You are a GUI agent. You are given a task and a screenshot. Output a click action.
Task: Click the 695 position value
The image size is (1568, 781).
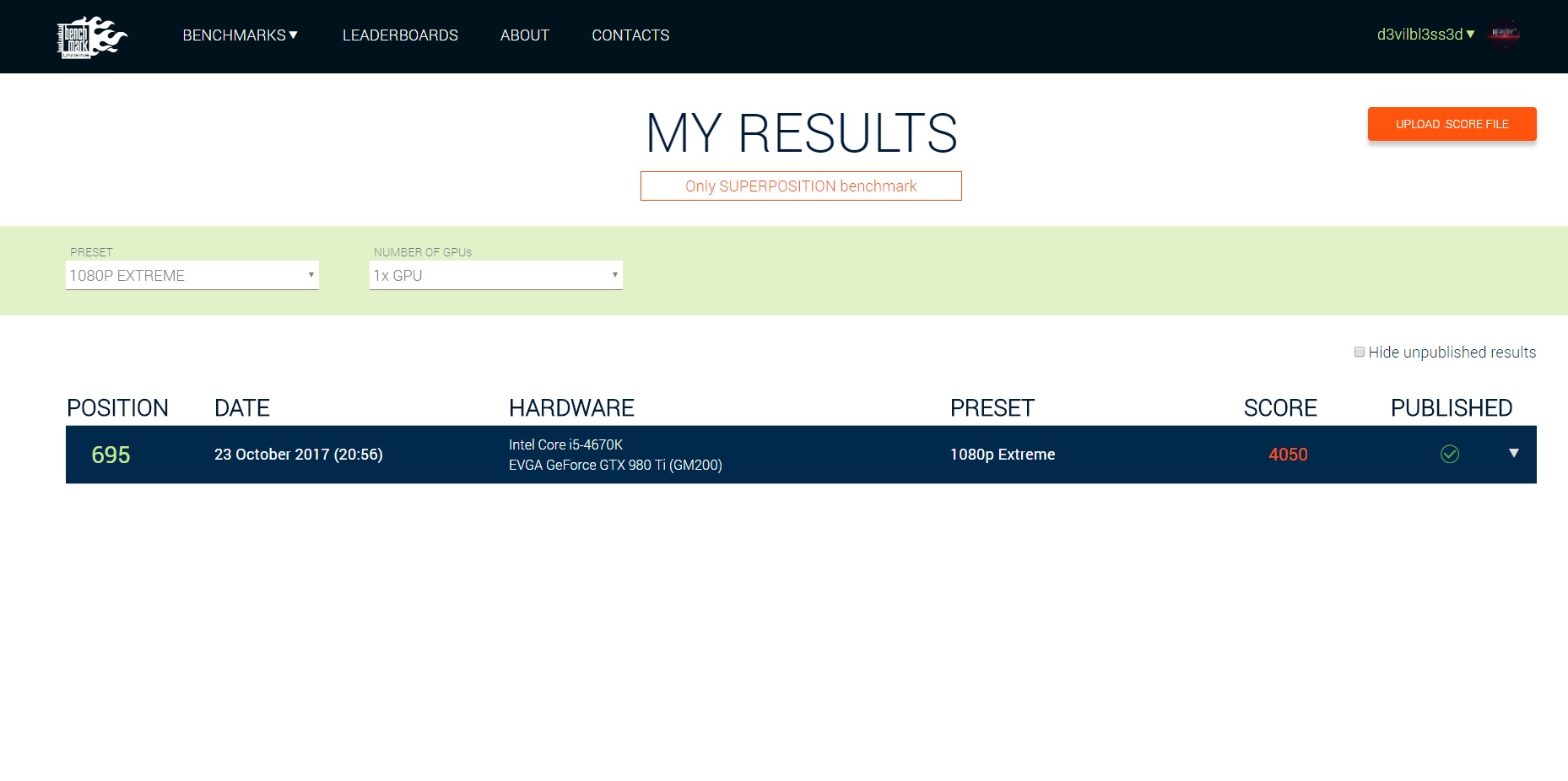111,455
